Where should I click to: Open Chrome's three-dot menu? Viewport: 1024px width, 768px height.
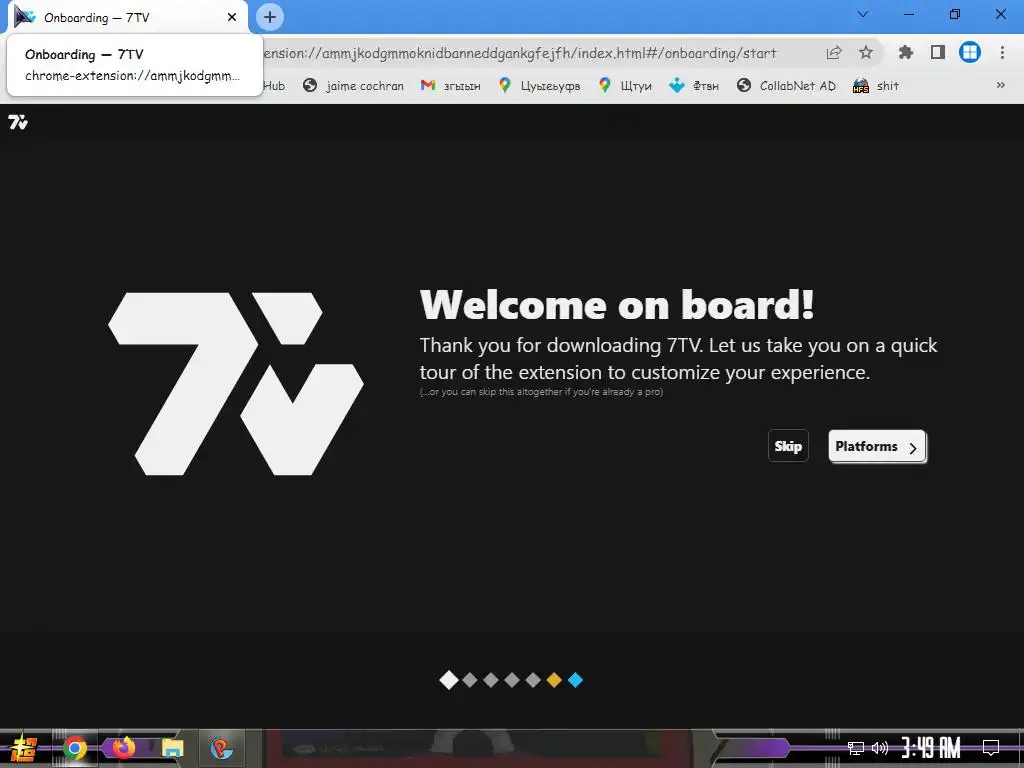pos(1002,52)
